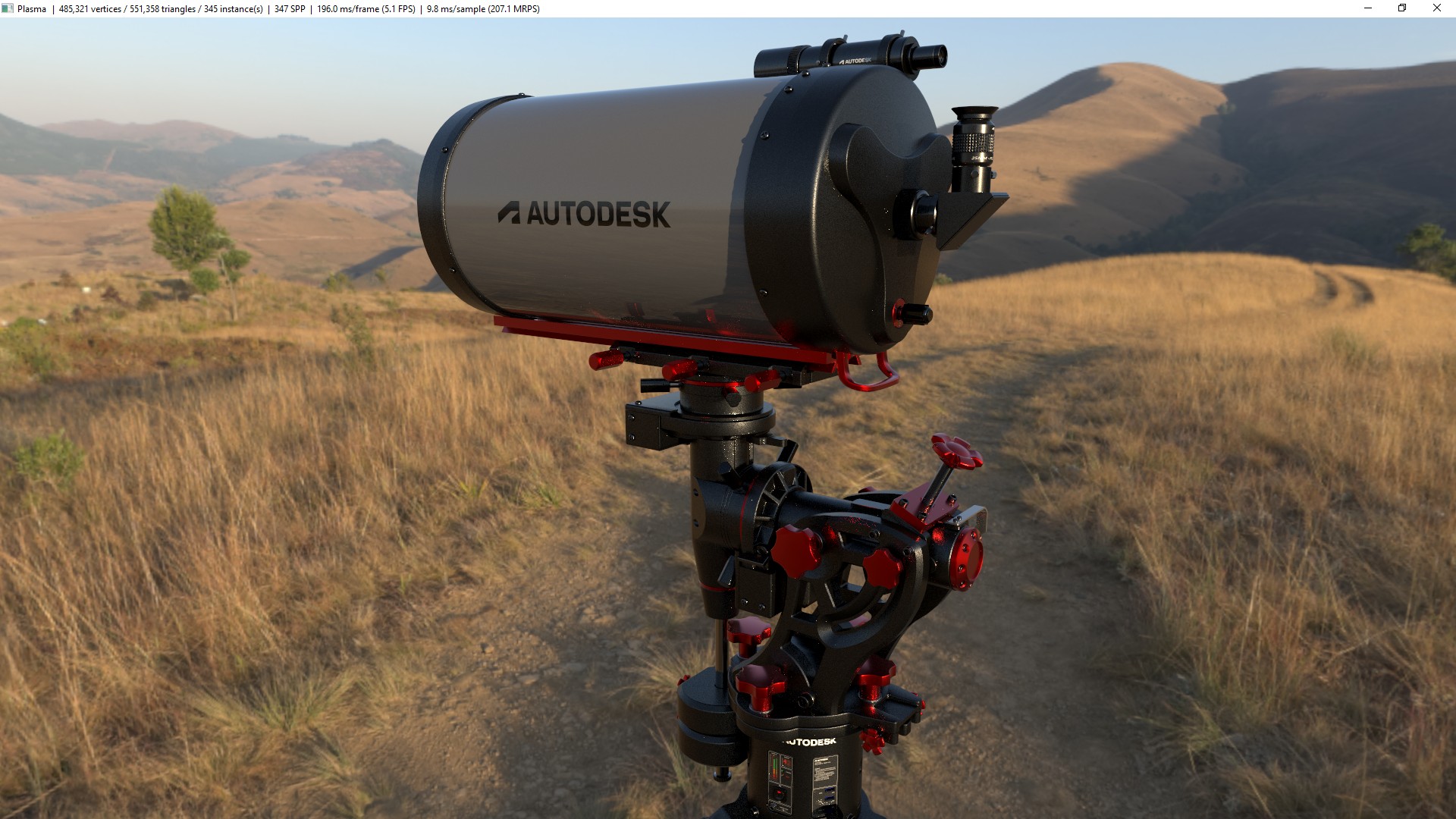Close the Plasma render window
Screen dimensions: 1456x819
1436,8
